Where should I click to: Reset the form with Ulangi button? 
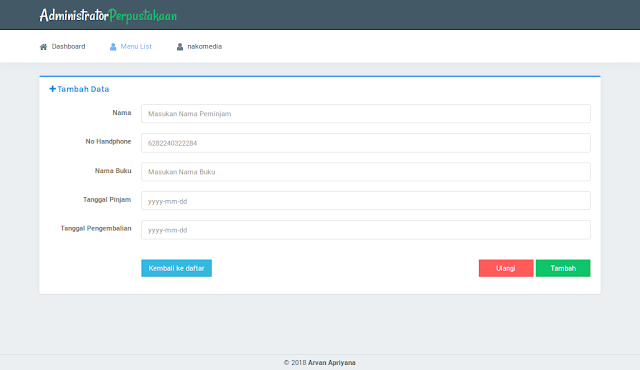[506, 268]
